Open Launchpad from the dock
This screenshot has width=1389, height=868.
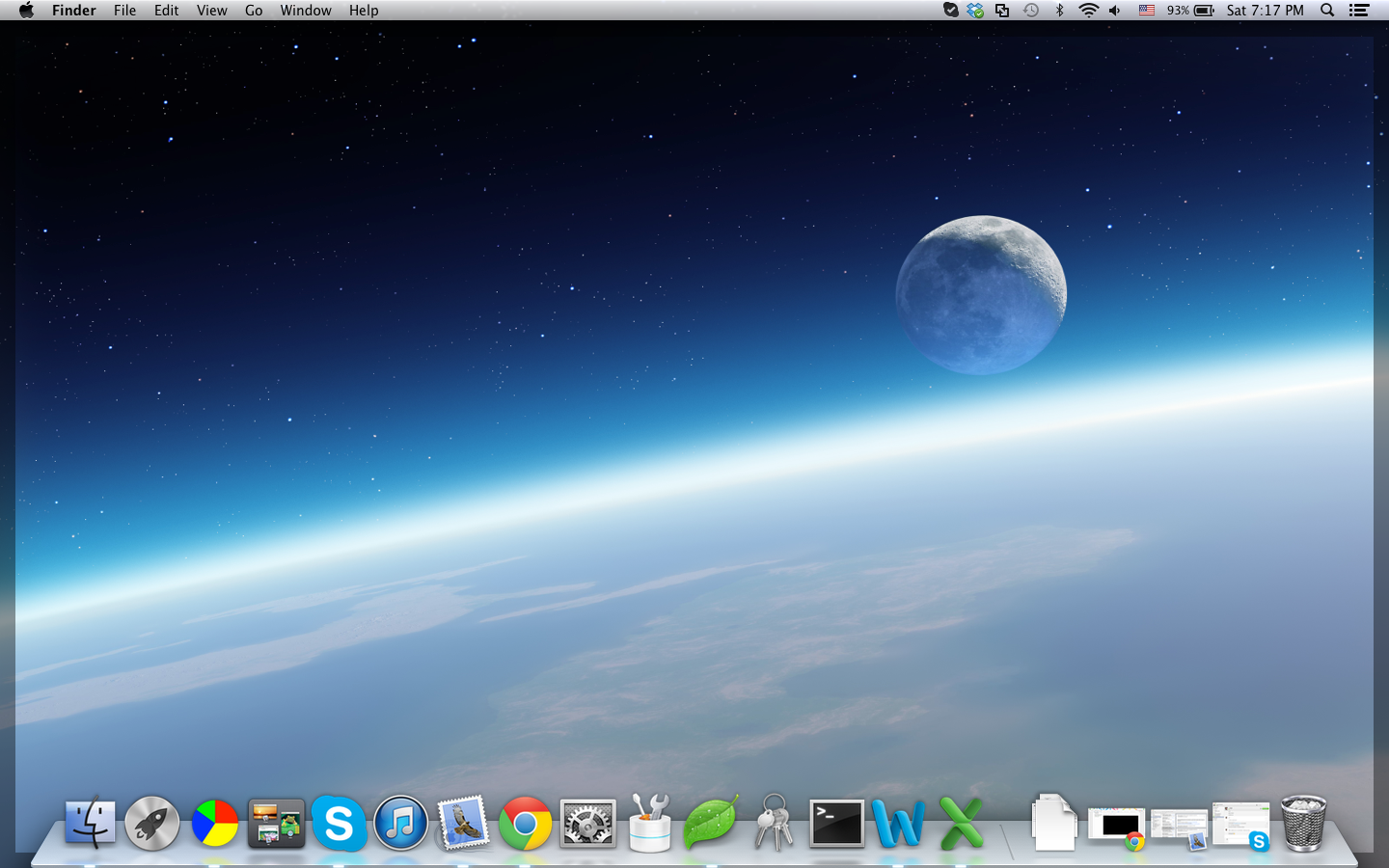[152, 825]
